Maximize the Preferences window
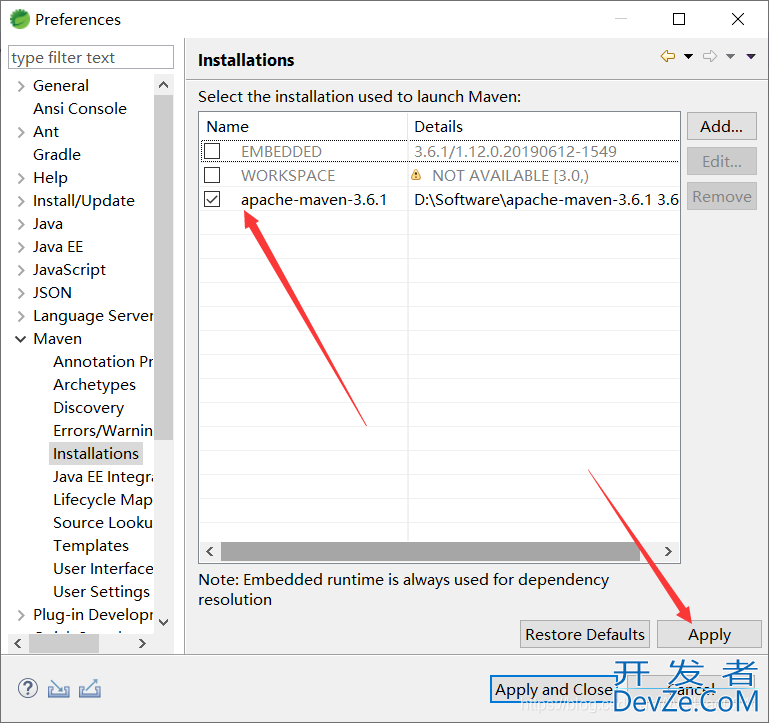769x723 pixels. tap(679, 19)
